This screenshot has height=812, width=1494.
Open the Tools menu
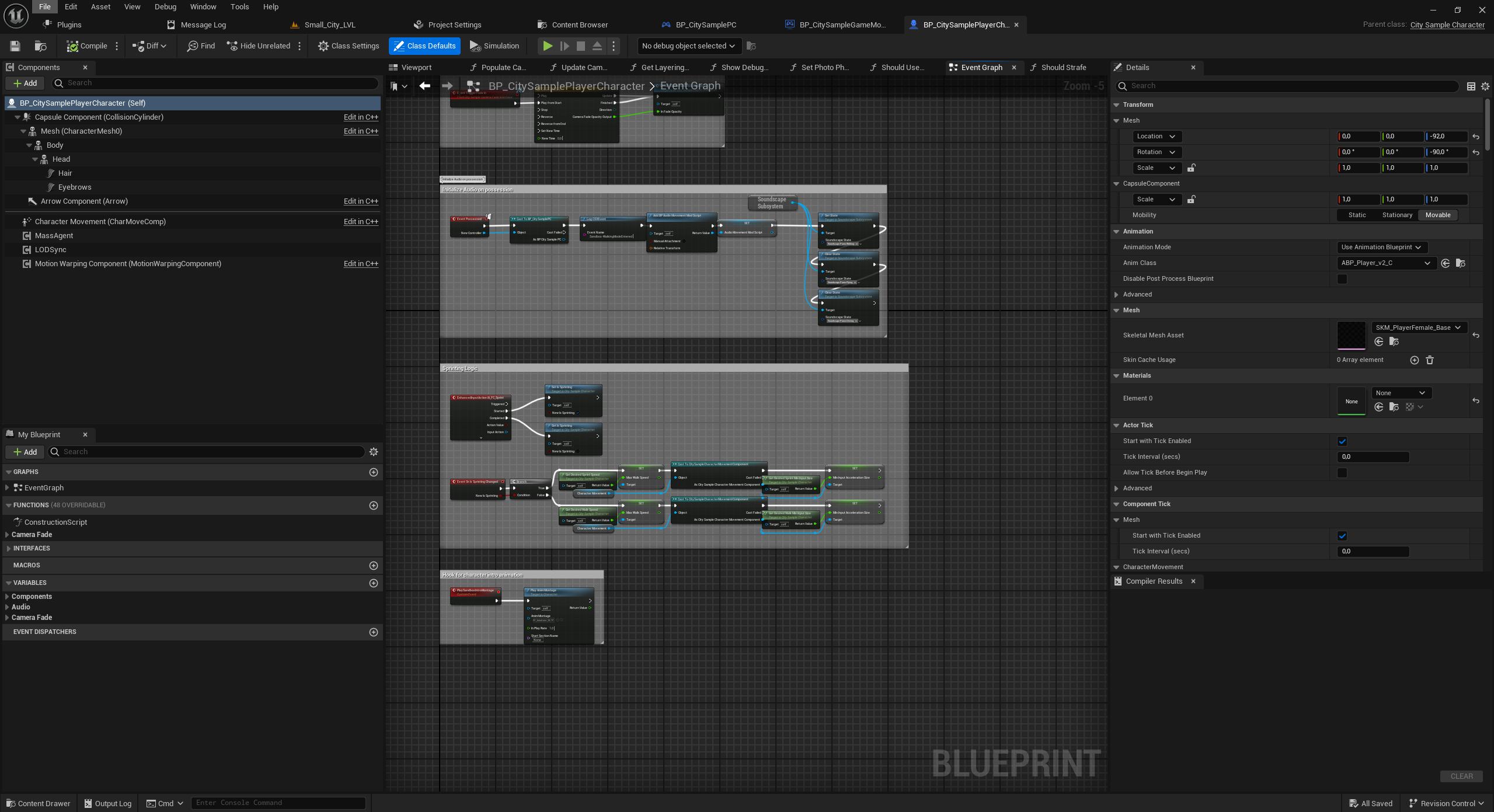coord(239,7)
